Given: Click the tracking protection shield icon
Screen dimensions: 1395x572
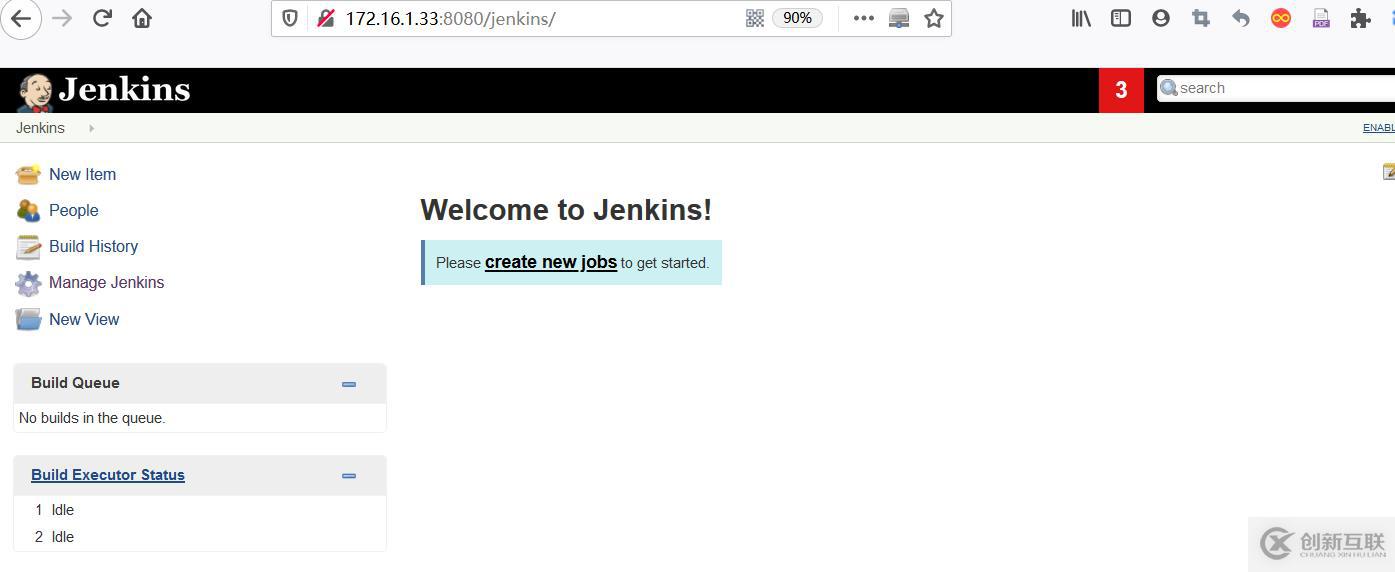Looking at the screenshot, I should pos(290,18).
